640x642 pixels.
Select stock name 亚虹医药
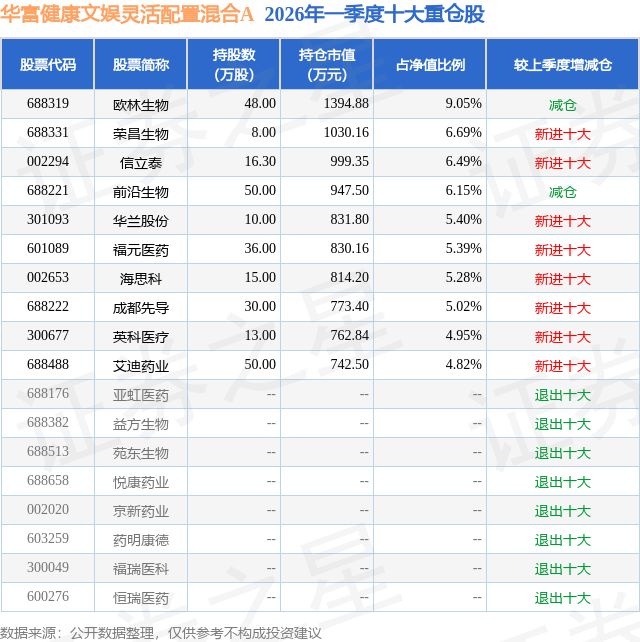[x=141, y=396]
